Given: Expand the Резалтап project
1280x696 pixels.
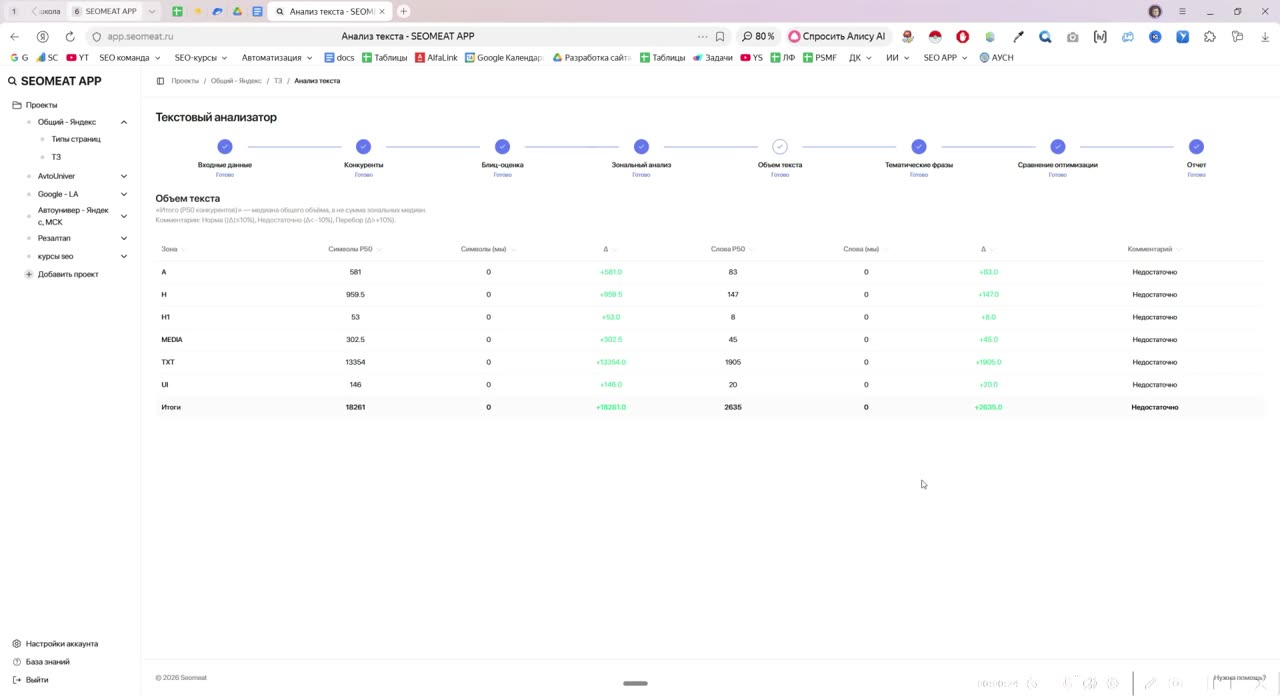Looking at the screenshot, I should tap(124, 238).
